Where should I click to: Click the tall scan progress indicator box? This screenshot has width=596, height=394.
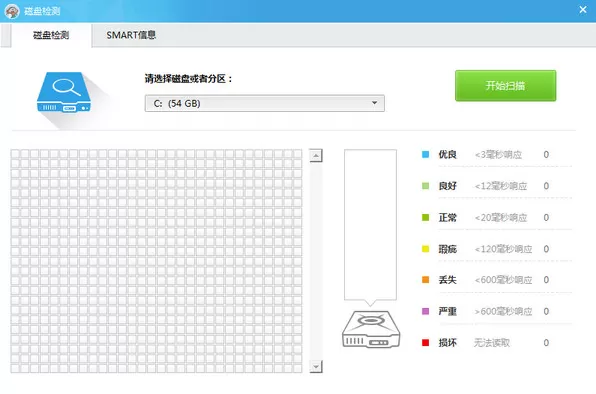370,225
